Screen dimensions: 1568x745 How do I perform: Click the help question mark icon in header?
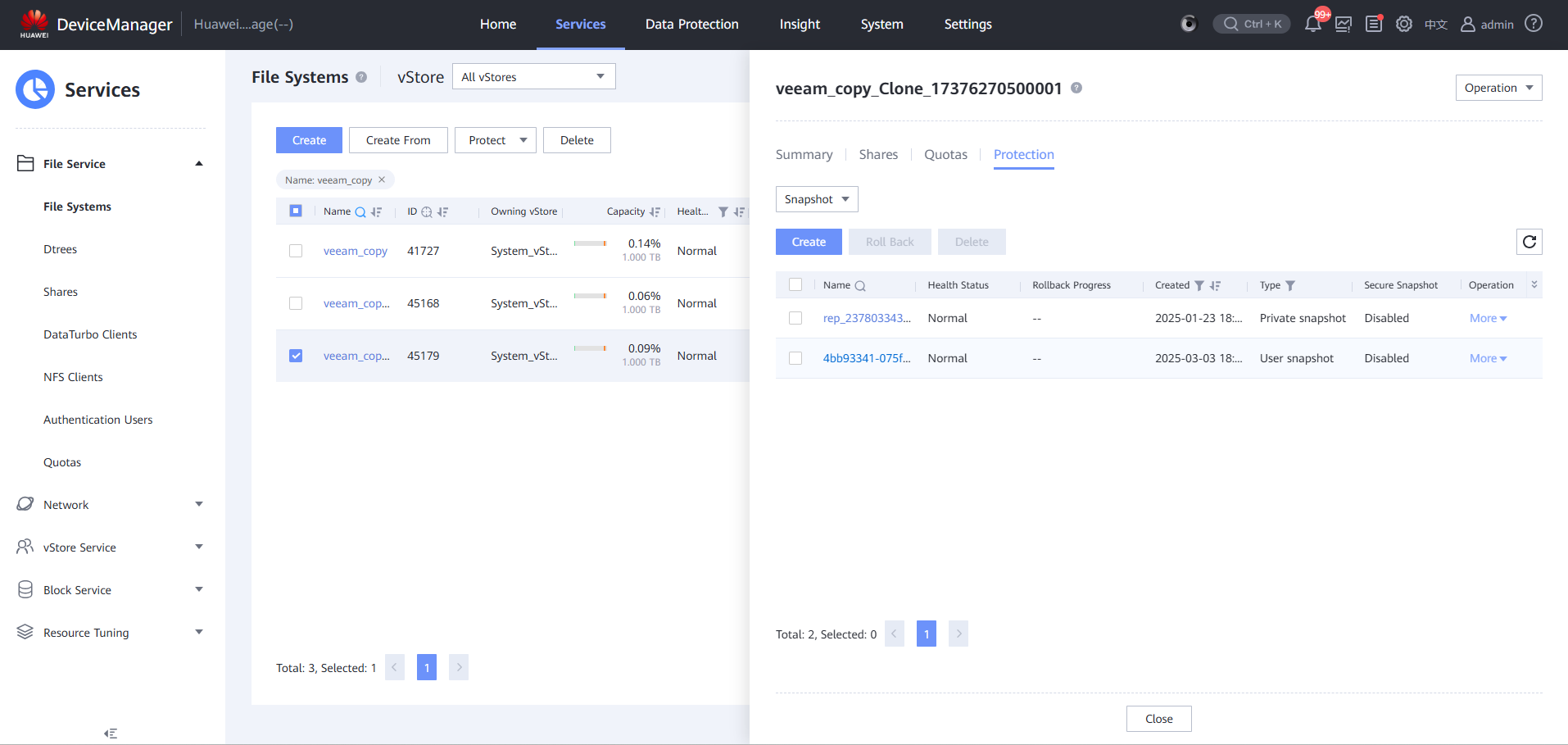point(1534,24)
